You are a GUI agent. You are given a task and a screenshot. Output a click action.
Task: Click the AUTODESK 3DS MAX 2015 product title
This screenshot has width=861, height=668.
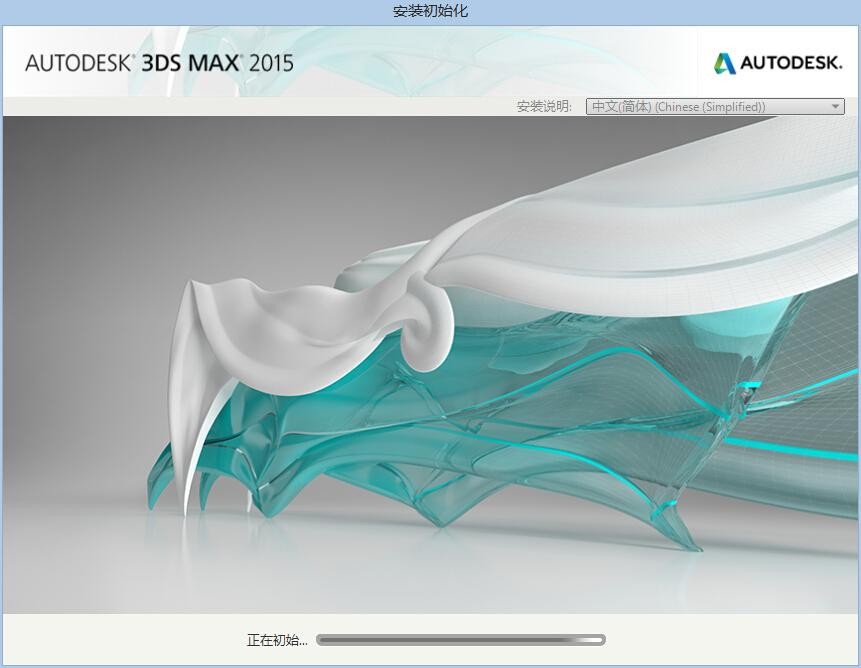pos(159,62)
